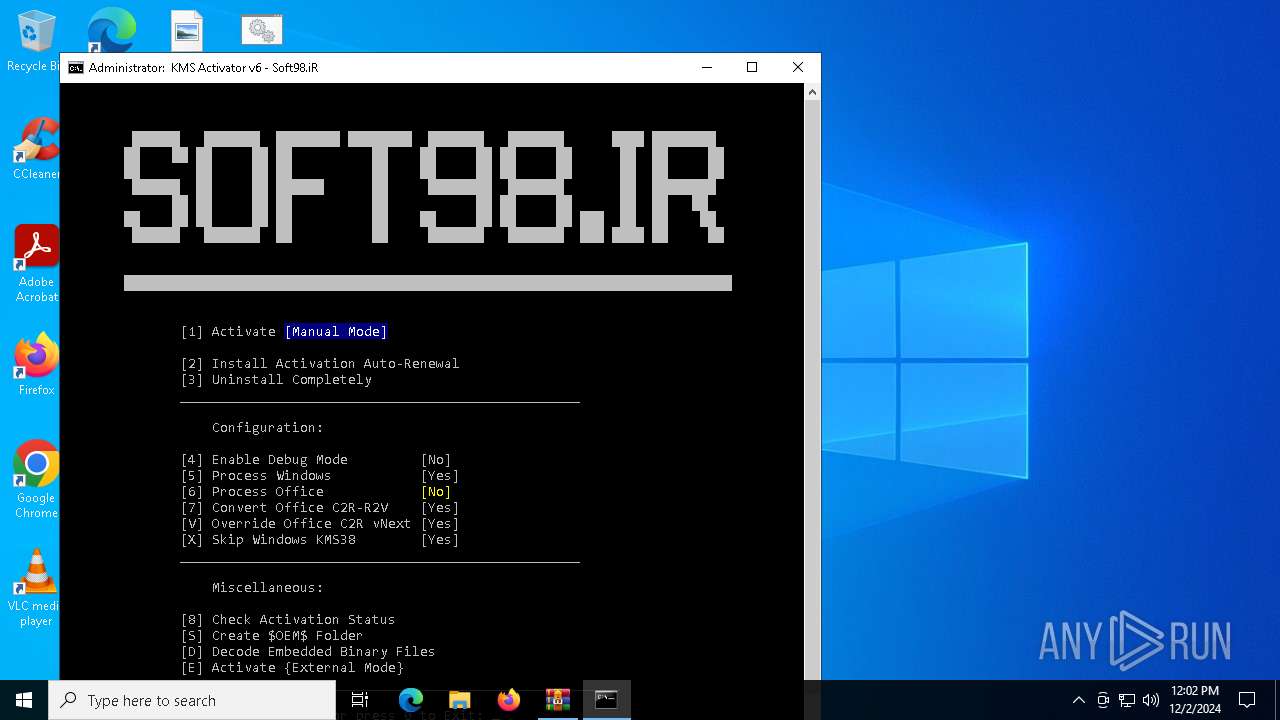Click the console vertical scrollbar track
The image size is (1280, 720).
tap(812, 390)
